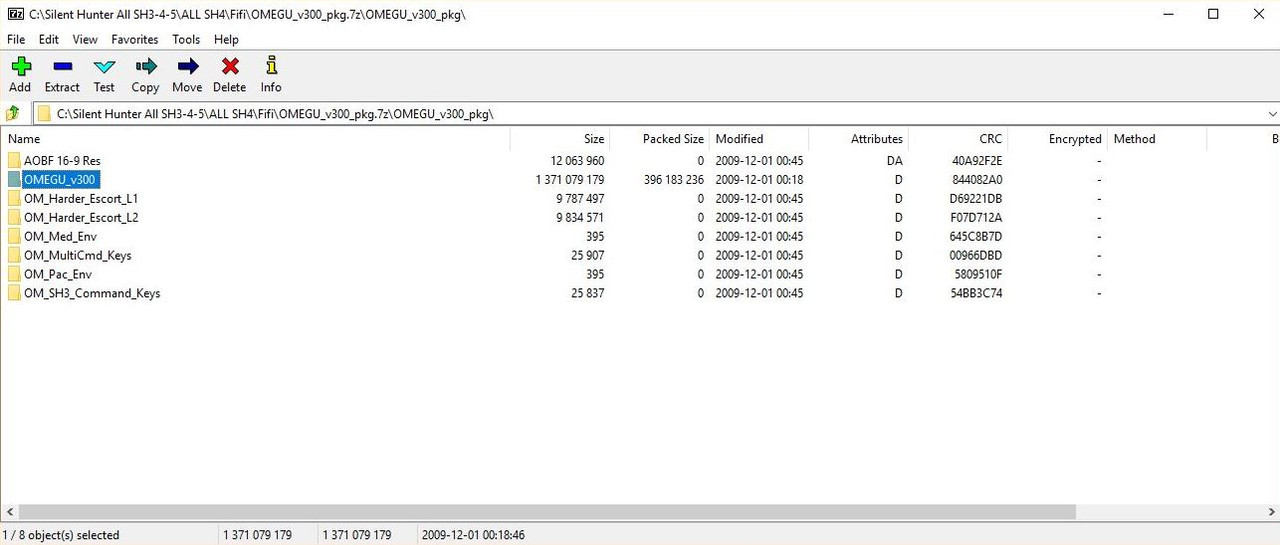Select the OM_Med_Env folder icon
The image size is (1280, 545).
(14, 236)
